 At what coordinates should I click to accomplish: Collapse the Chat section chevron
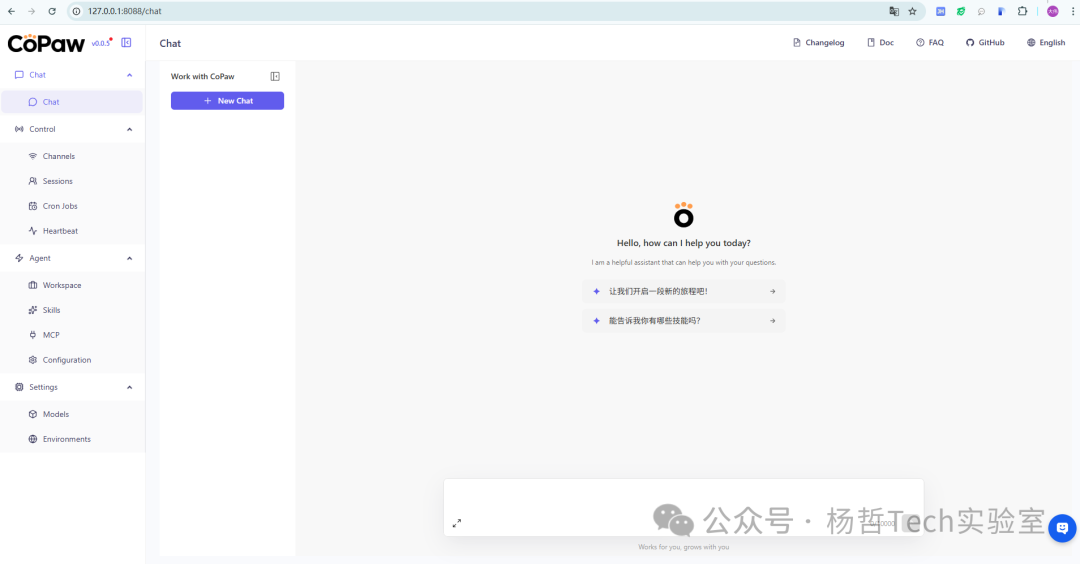[x=129, y=75]
